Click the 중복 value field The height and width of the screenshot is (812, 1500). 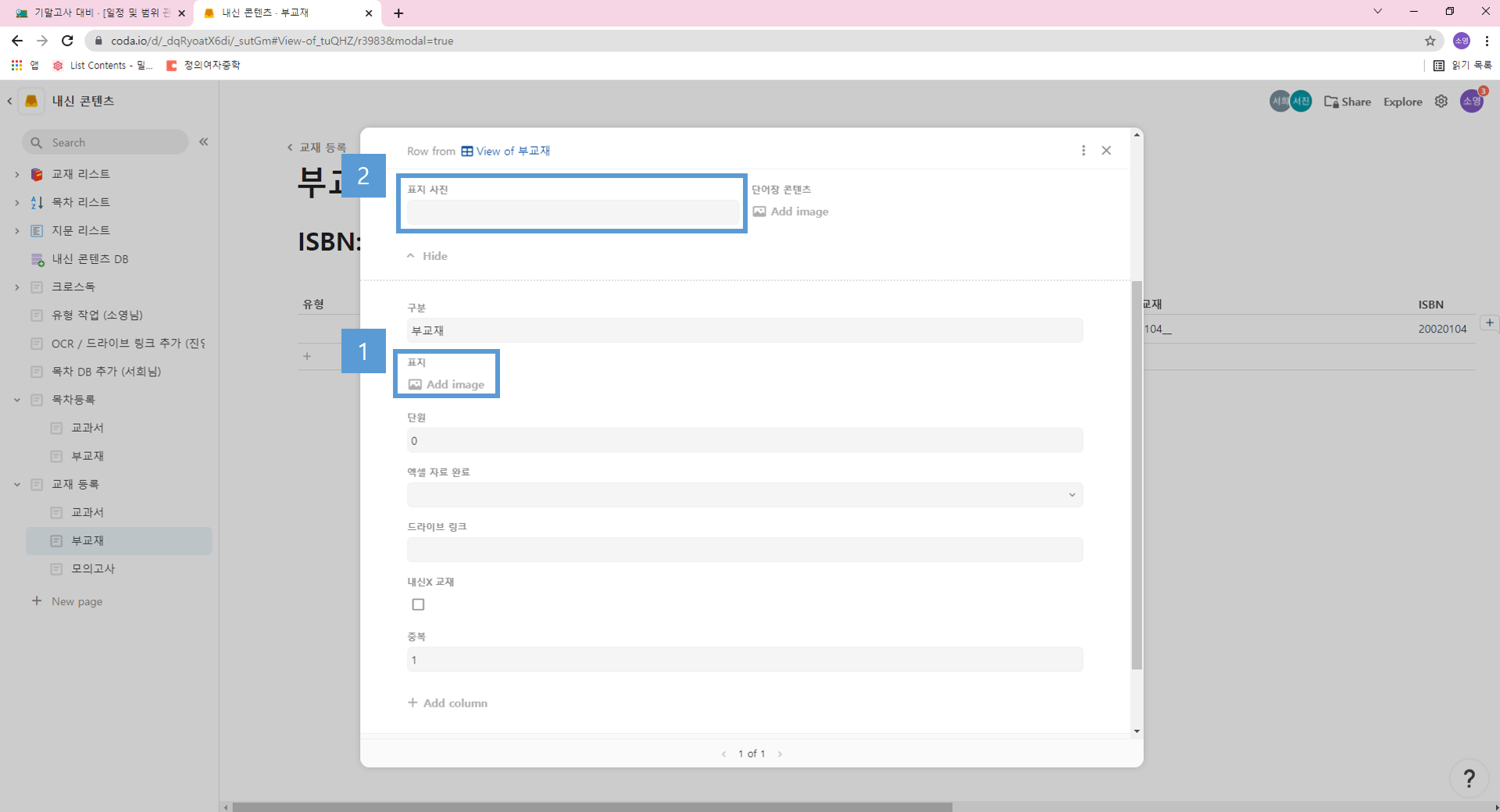(745, 660)
